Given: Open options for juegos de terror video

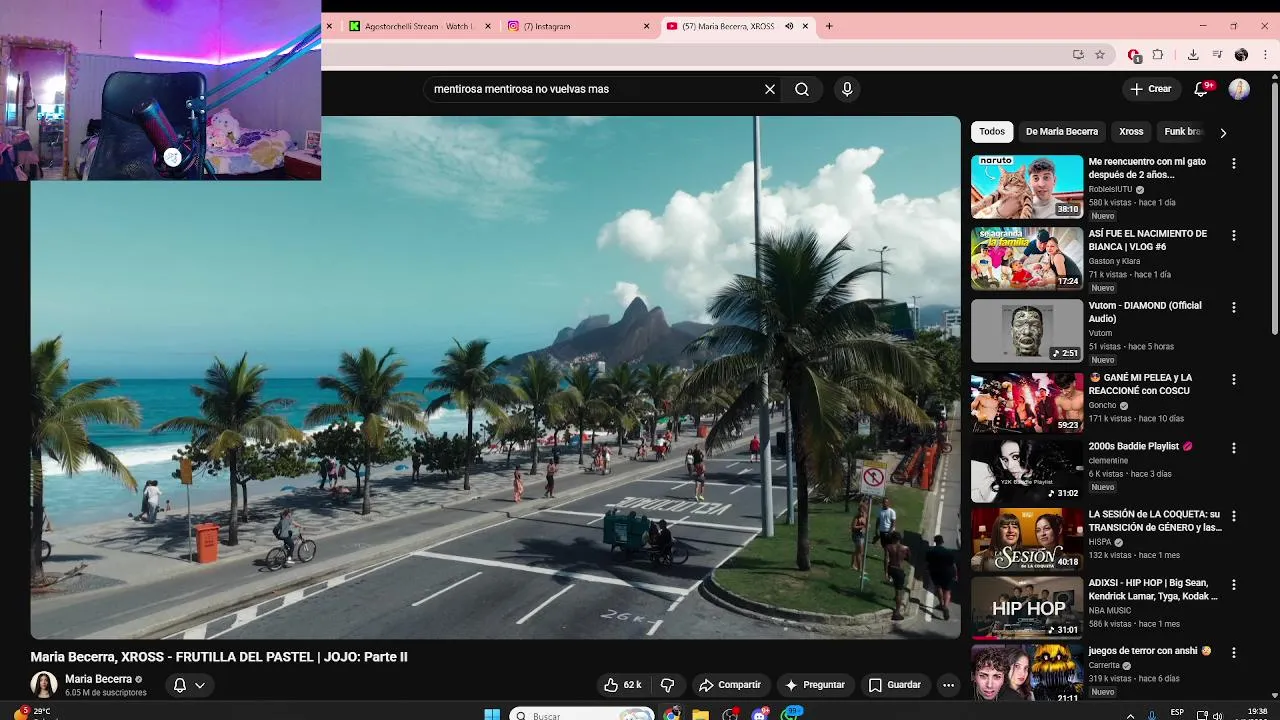Looking at the screenshot, I should (x=1233, y=652).
